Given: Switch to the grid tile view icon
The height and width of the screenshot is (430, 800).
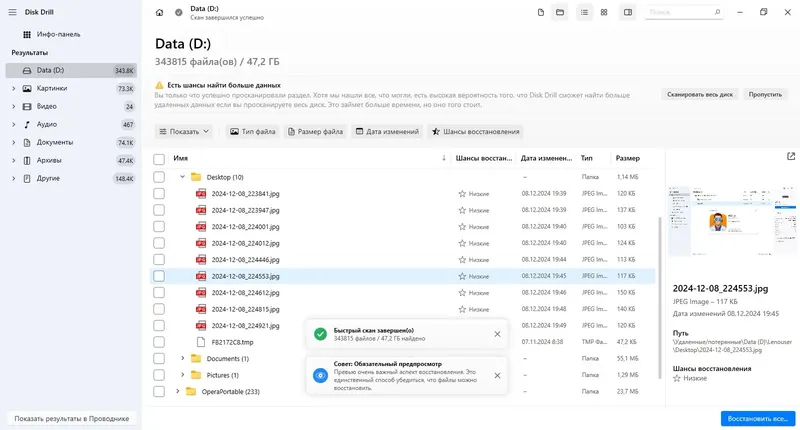Looking at the screenshot, I should click(603, 12).
